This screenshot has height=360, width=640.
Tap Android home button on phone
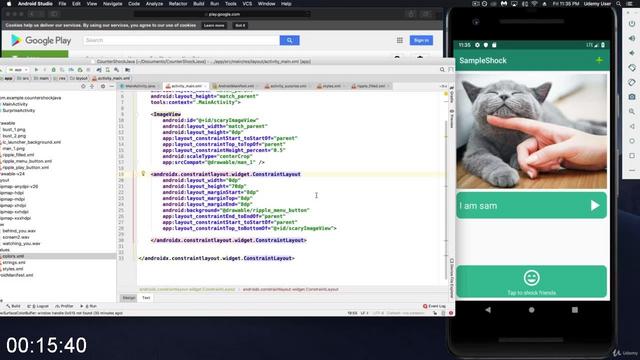point(531,310)
